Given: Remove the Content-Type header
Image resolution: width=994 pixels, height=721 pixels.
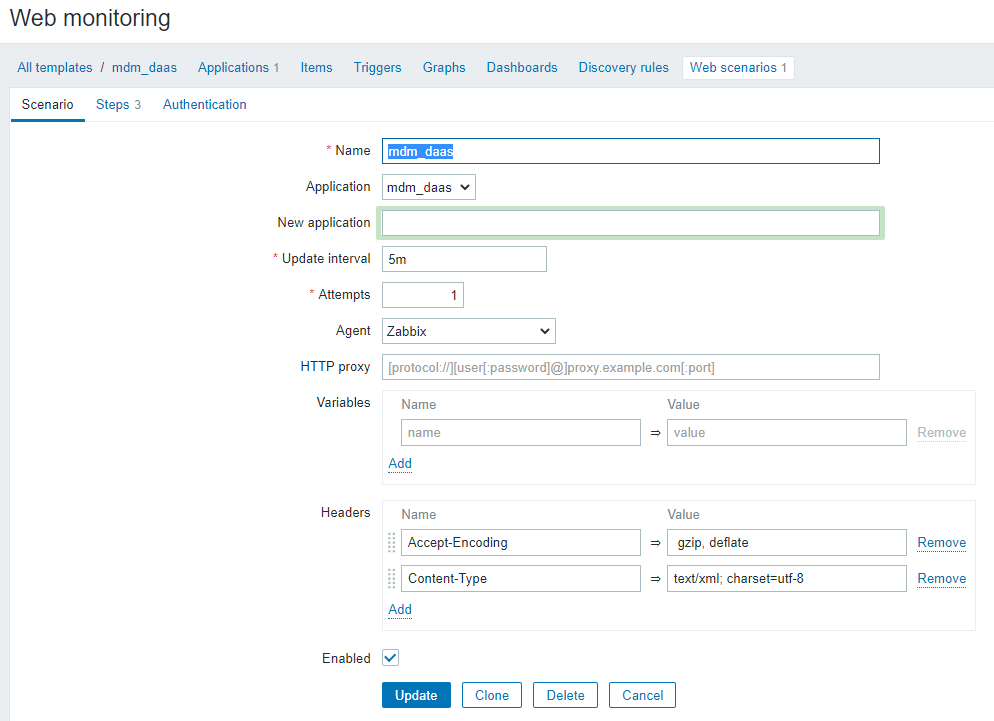Looking at the screenshot, I should point(941,579).
